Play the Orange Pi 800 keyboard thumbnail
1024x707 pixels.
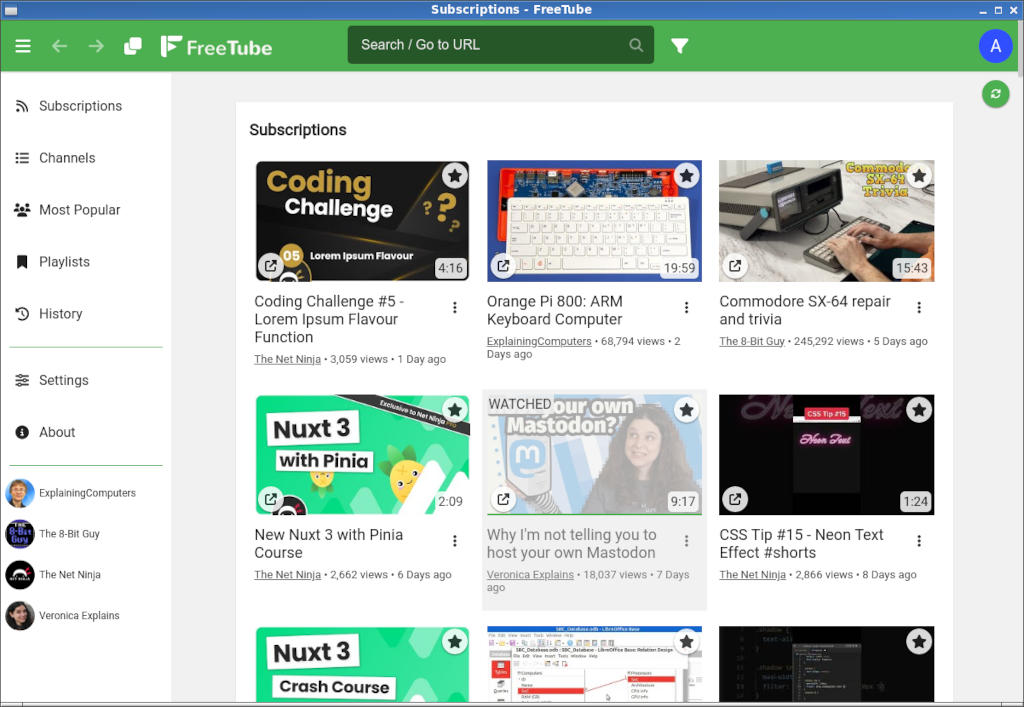tap(594, 221)
